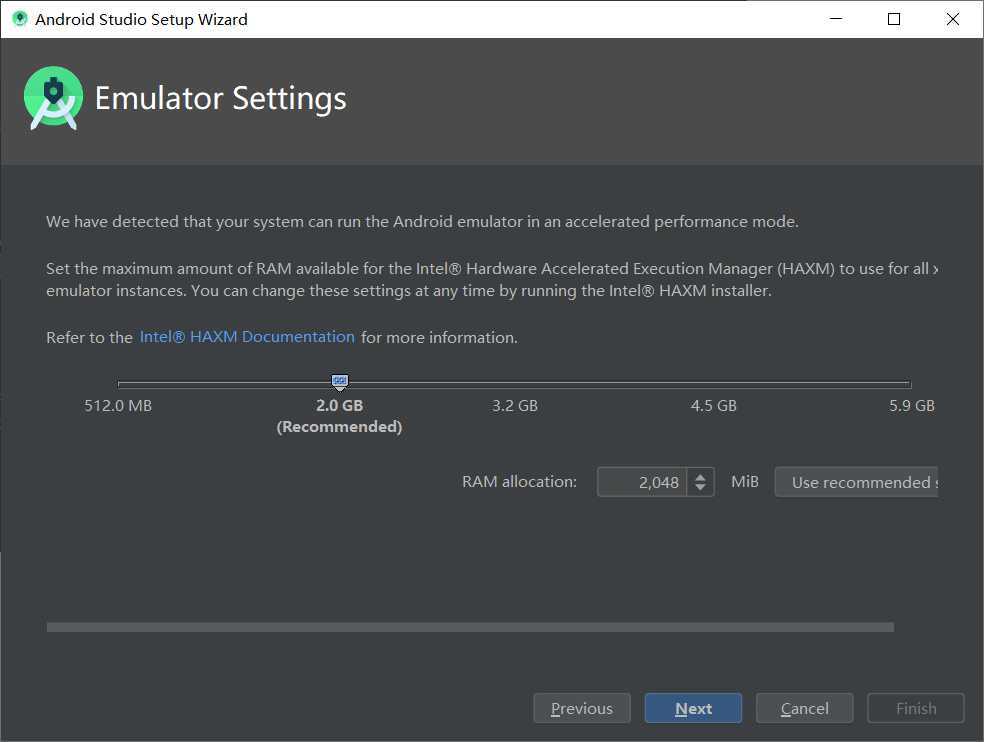
Task: Click the 5.9 GB slider tick label
Action: pyautogui.click(x=912, y=406)
